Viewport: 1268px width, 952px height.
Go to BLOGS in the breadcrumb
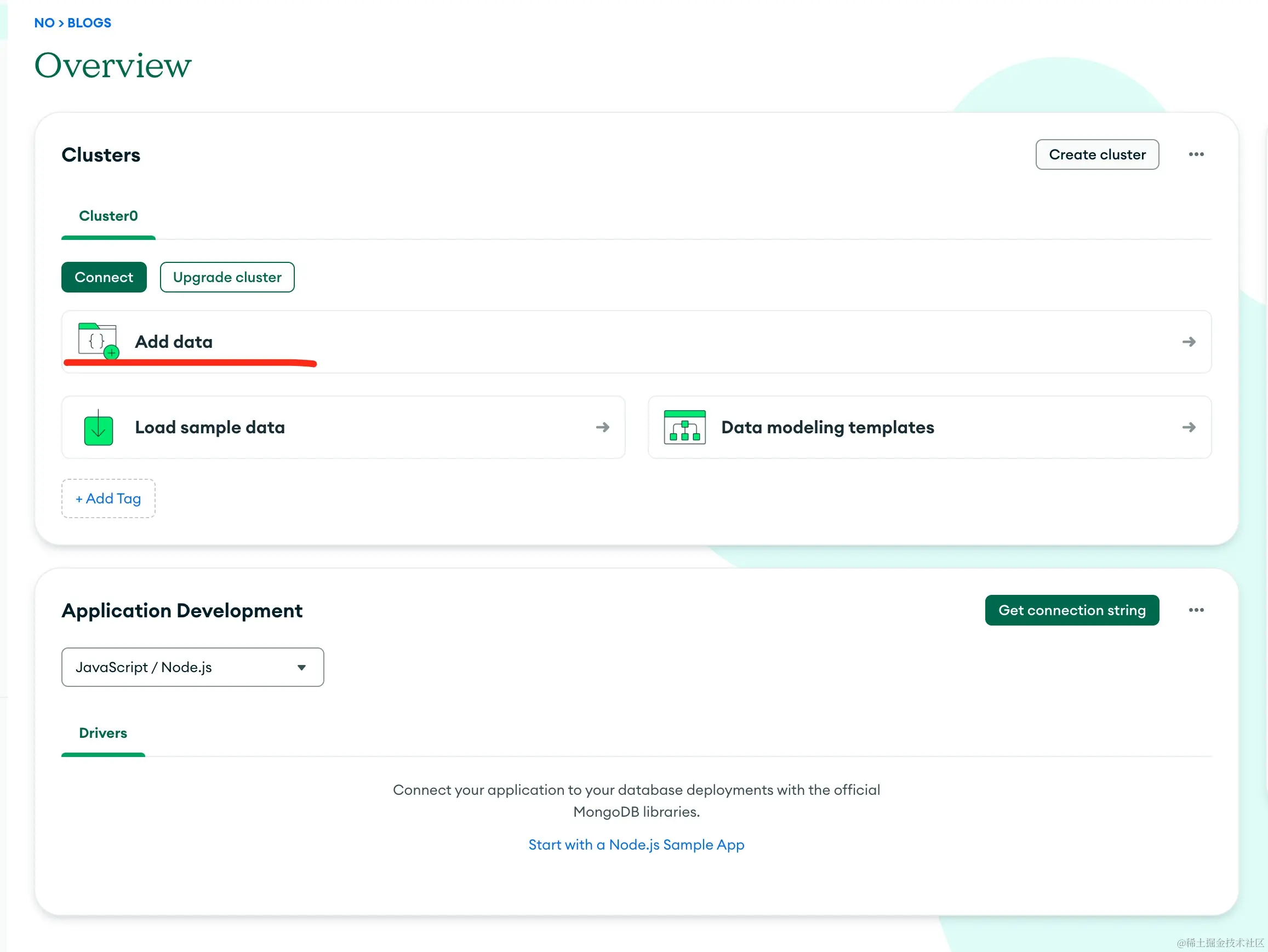[x=89, y=23]
